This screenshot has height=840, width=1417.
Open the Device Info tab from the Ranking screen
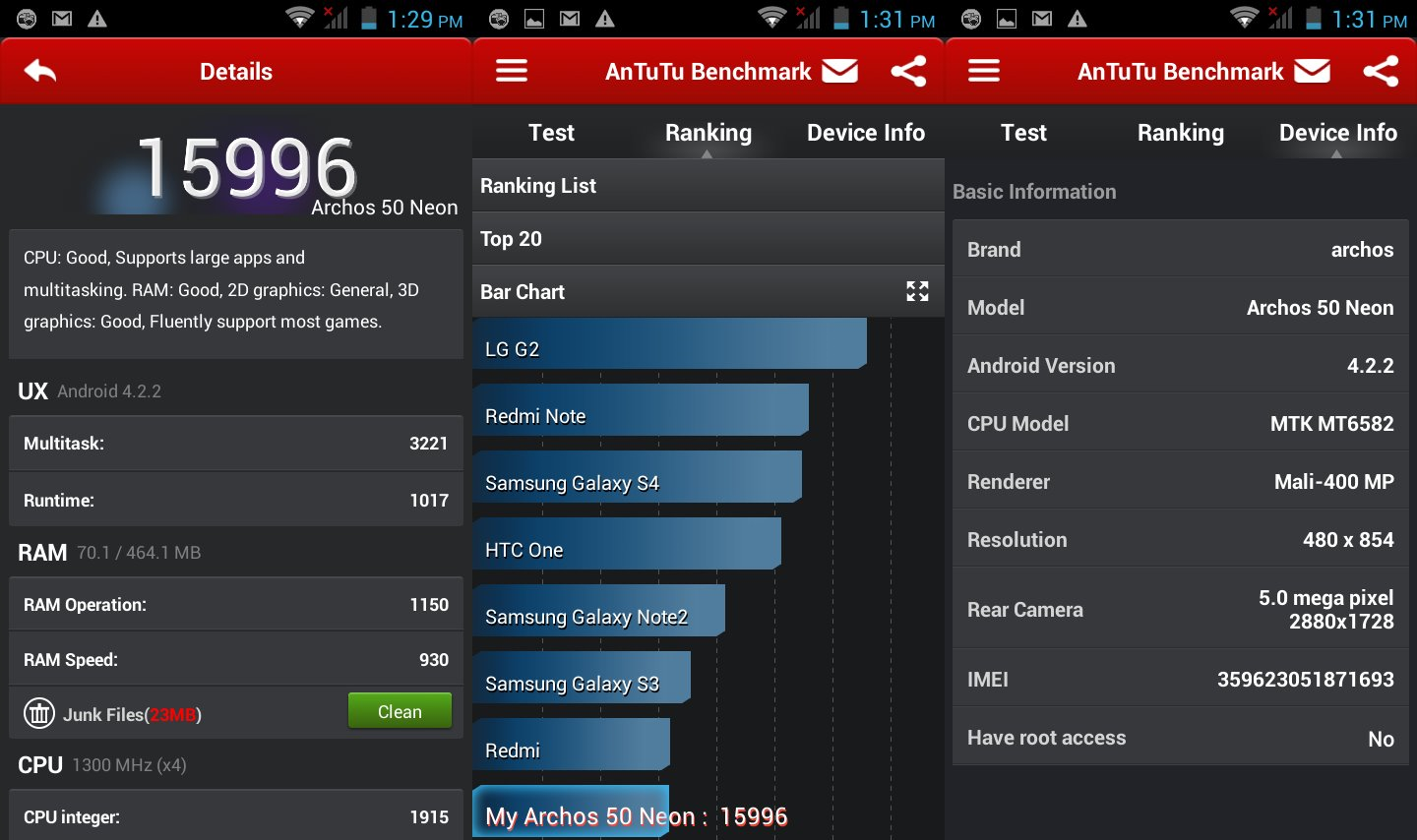click(x=866, y=133)
